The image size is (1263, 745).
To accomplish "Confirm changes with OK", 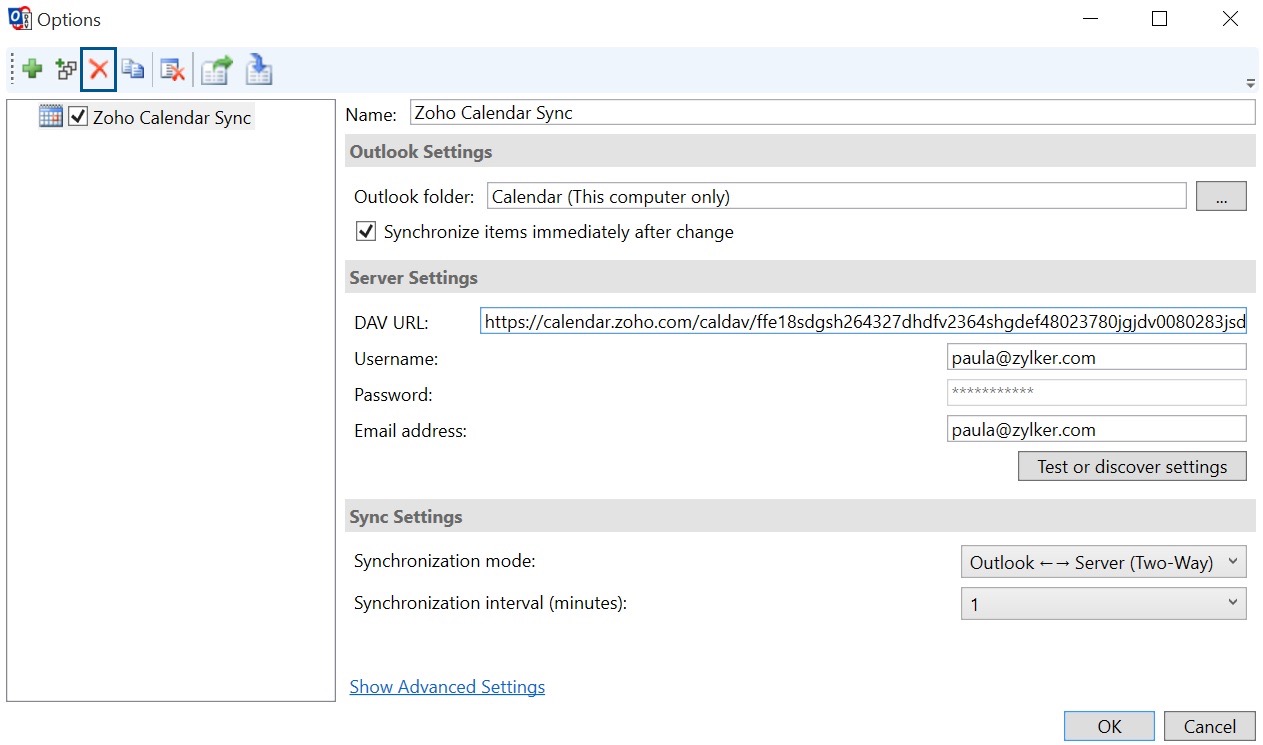I will (1108, 726).
